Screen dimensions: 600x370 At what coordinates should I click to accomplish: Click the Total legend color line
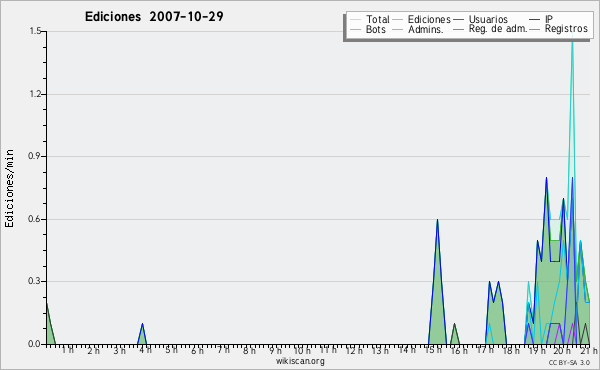coord(355,20)
